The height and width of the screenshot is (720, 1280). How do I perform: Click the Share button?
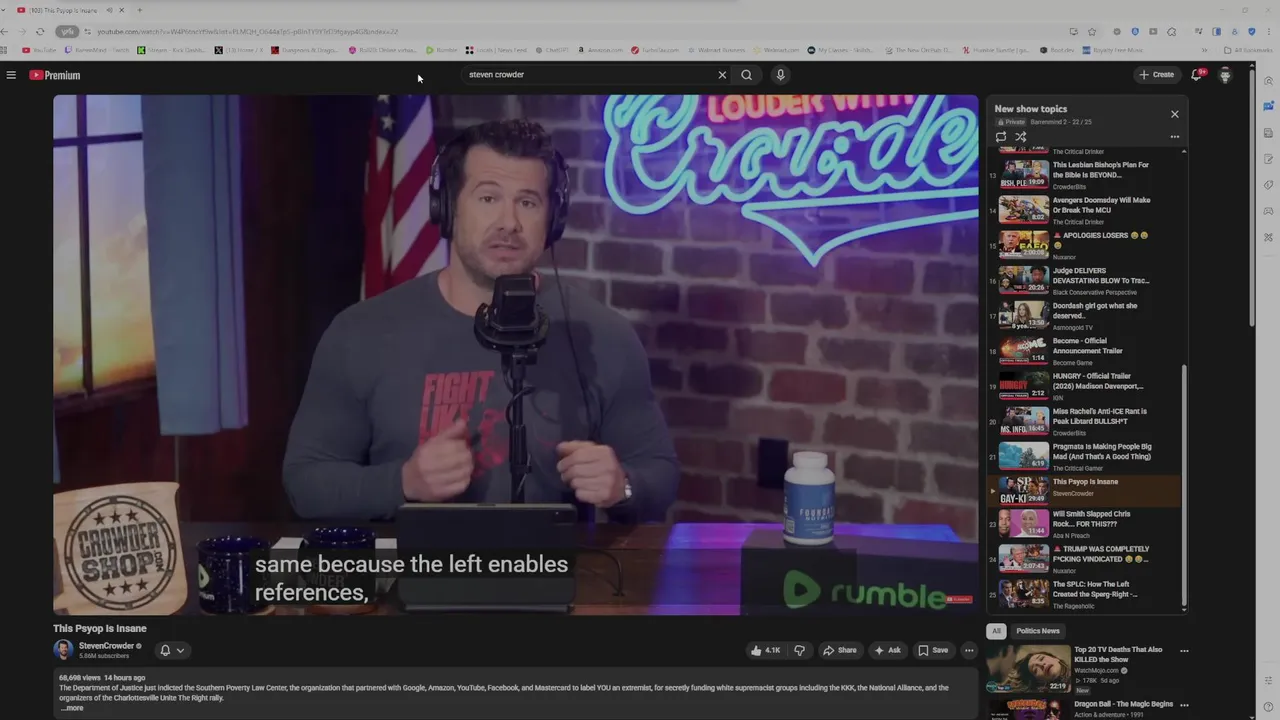click(x=840, y=650)
